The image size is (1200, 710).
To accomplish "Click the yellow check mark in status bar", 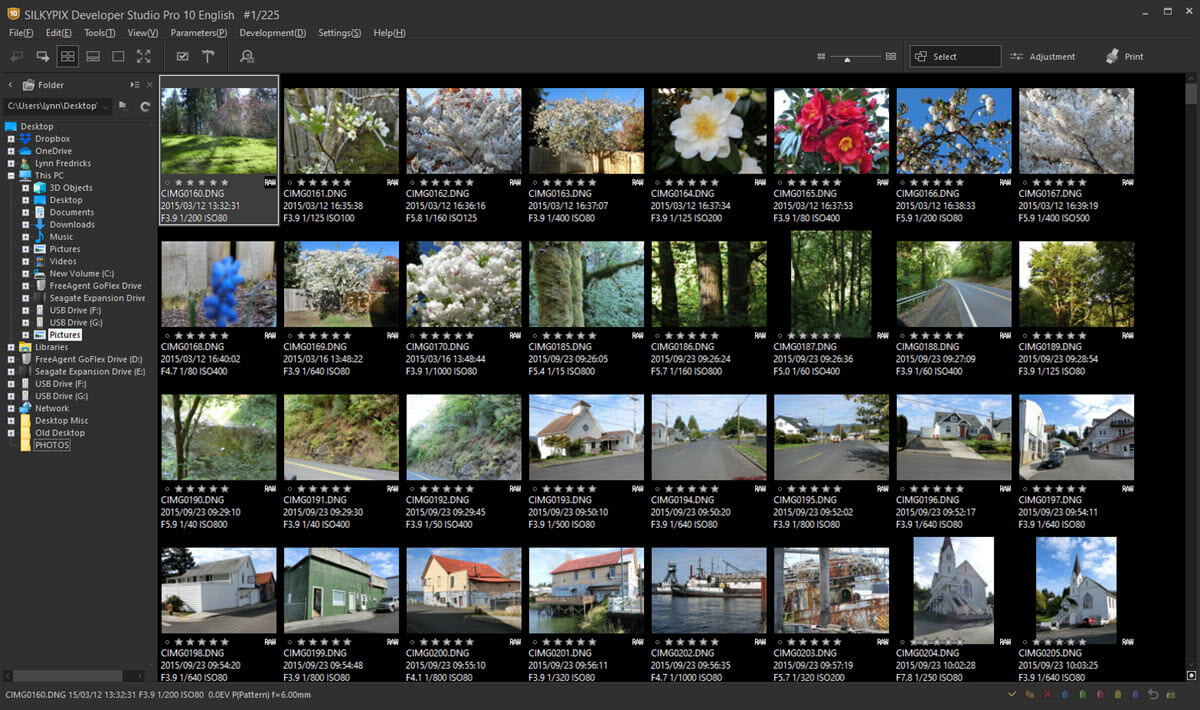I will click(1012, 694).
